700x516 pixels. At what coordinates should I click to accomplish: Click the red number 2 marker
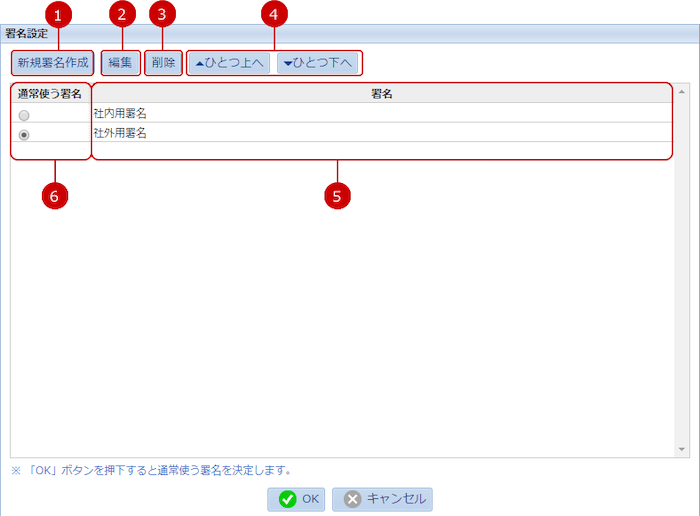[x=121, y=15]
